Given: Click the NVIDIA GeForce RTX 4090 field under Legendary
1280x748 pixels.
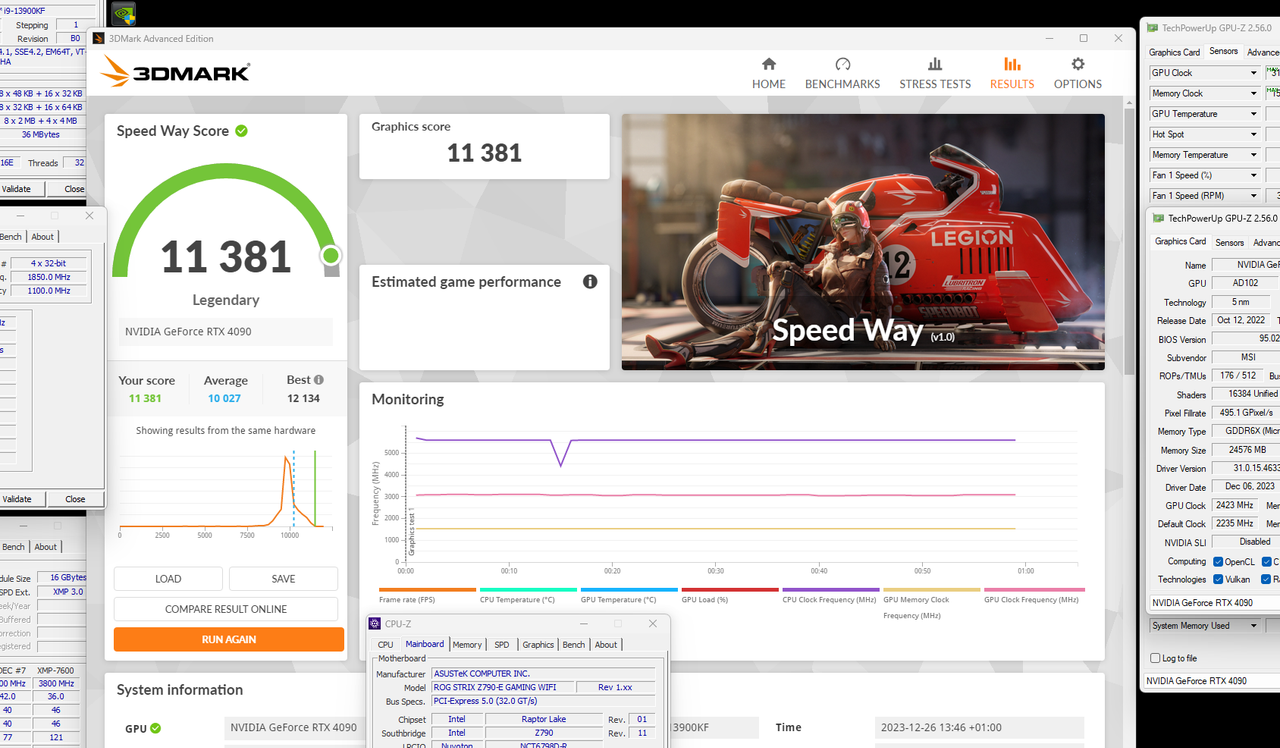Looking at the screenshot, I should (x=226, y=331).
